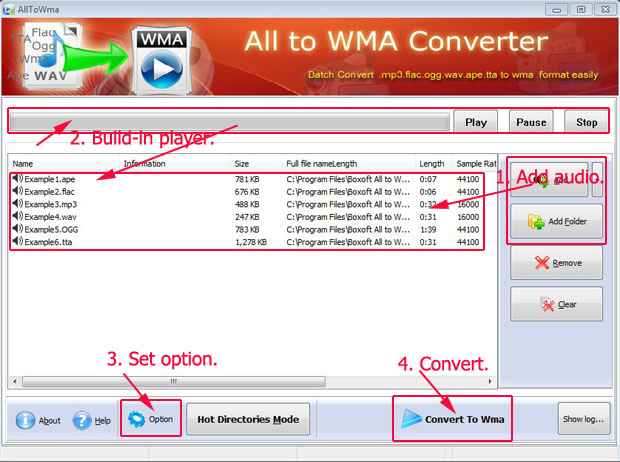Image resolution: width=620 pixels, height=462 pixels.
Task: Pause the built-in player
Action: 531,122
